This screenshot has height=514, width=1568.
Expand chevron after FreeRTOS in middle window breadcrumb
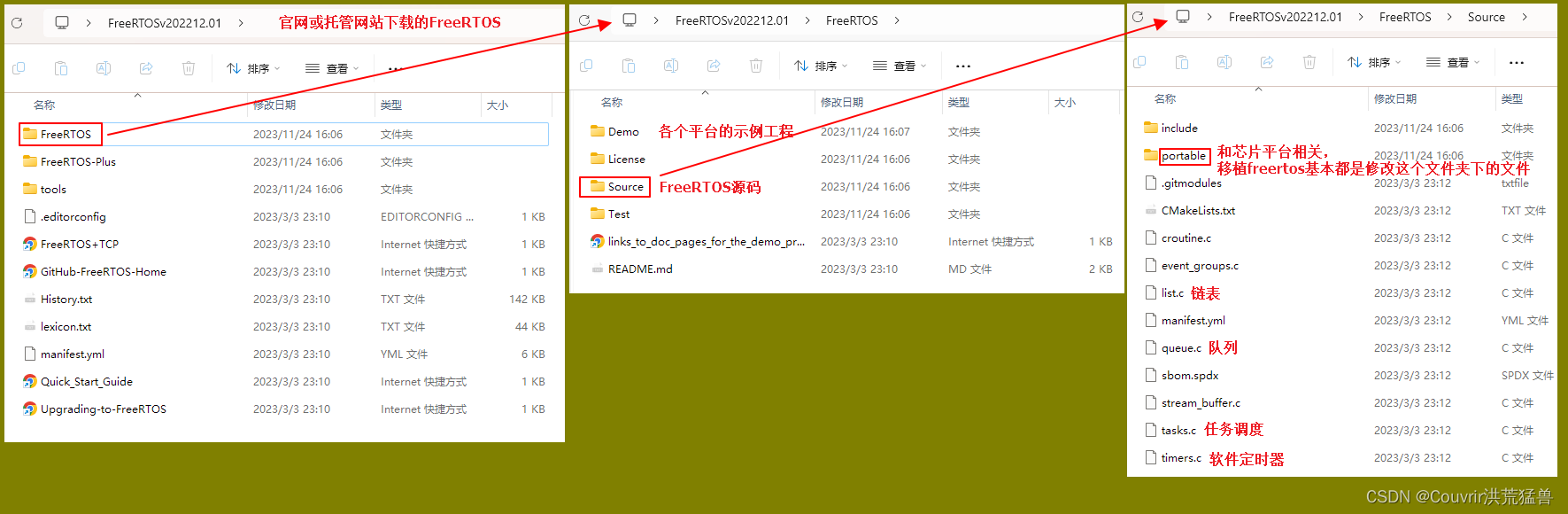897,20
